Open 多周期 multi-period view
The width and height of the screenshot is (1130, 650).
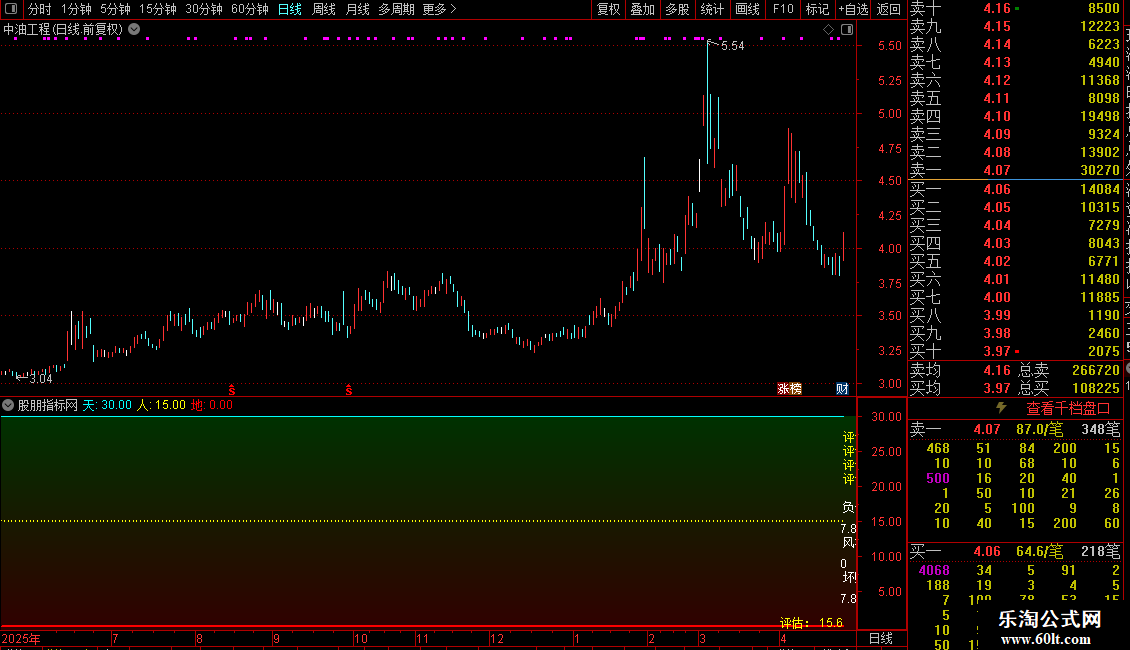pos(396,9)
